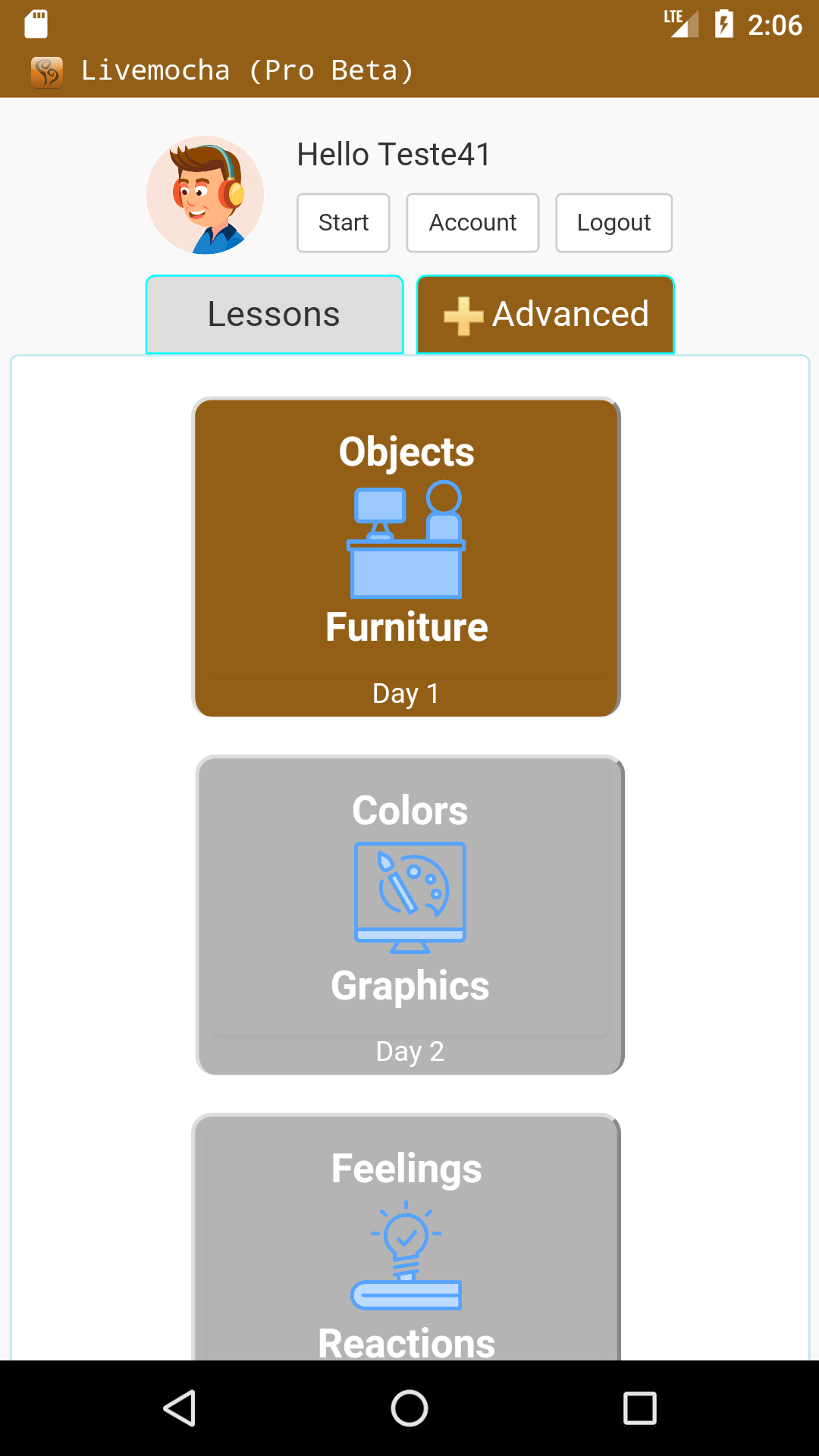819x1456 pixels.
Task: Open the Objects Furniture lesson title
Action: pyautogui.click(x=406, y=452)
